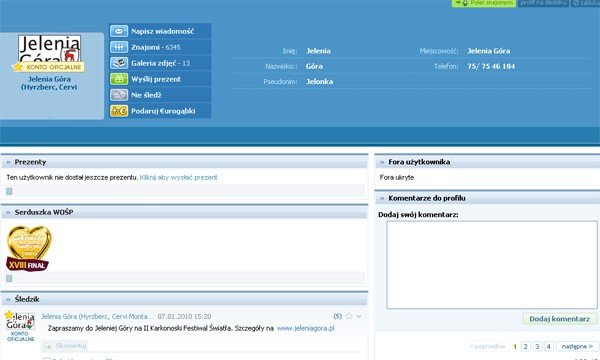Collapse the Fora użytkownika section arrow
This screenshot has width=600, height=360.
(x=382, y=162)
